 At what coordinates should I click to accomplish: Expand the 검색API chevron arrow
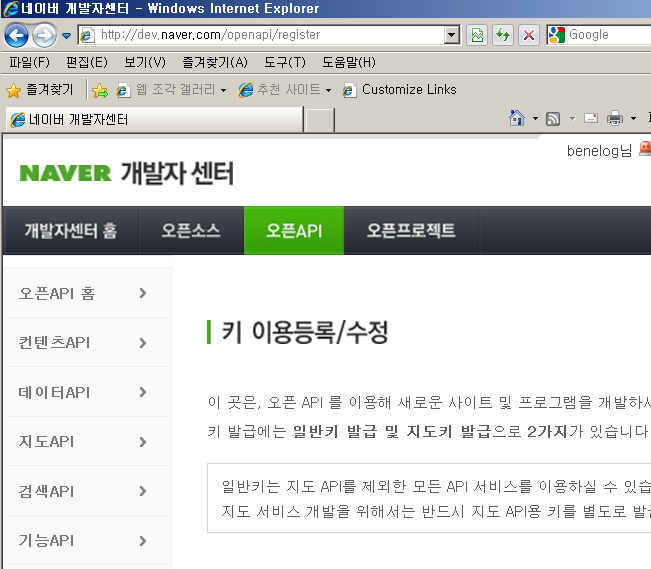143,491
